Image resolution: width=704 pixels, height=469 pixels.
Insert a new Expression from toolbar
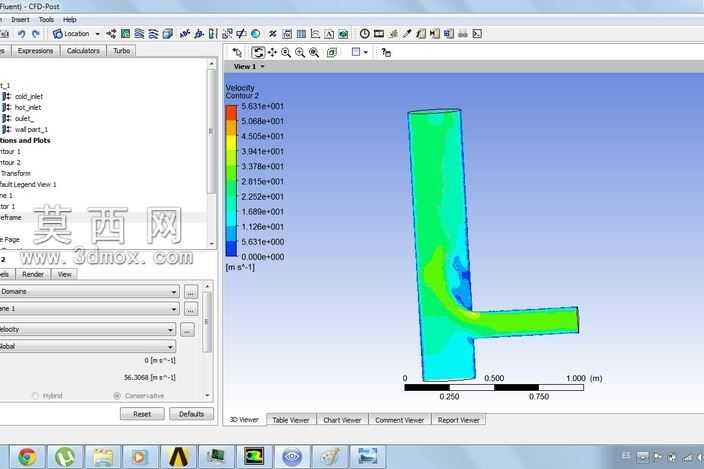click(287, 34)
